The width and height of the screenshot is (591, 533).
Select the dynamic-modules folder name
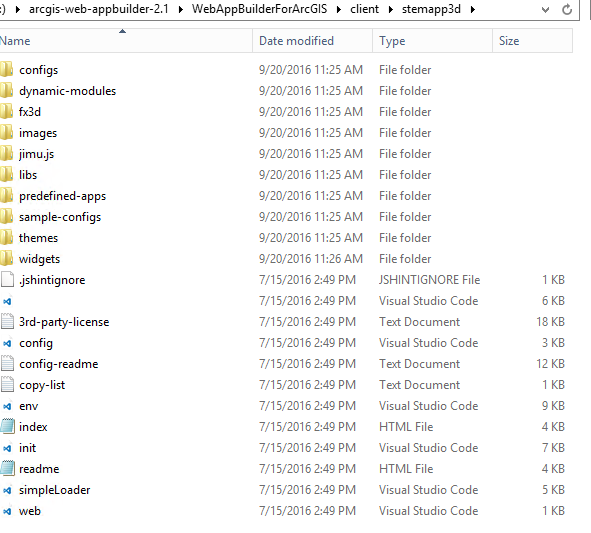(67, 91)
